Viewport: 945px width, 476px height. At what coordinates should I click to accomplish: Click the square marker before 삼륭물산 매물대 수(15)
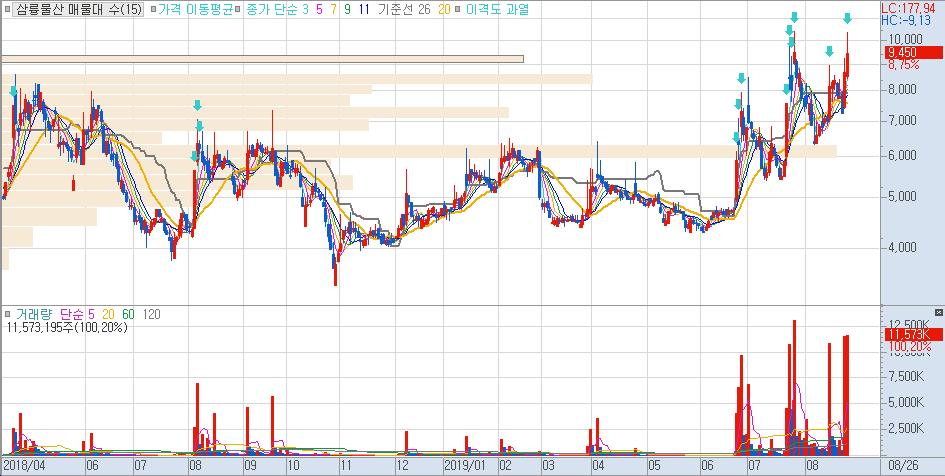(8, 10)
